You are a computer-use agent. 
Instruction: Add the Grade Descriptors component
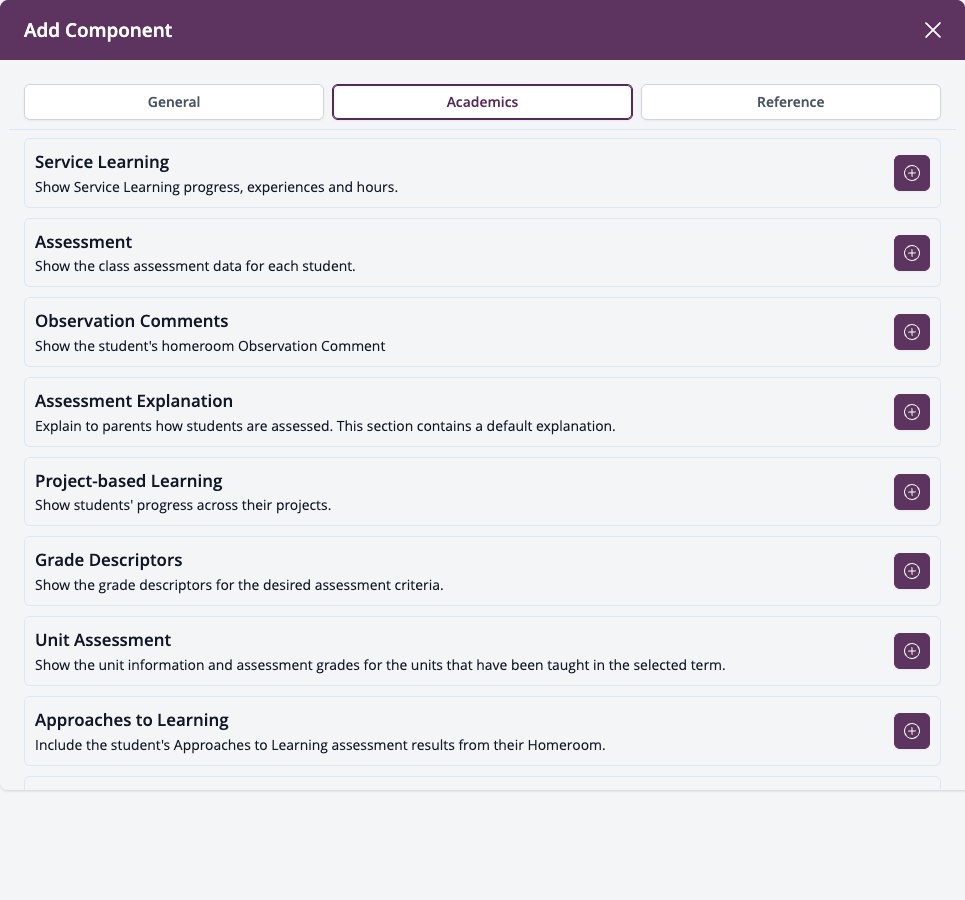pos(911,571)
